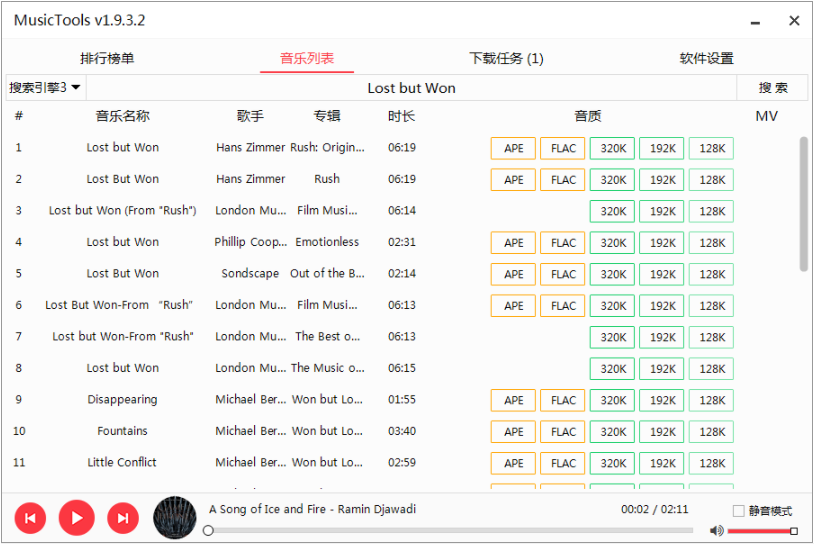Minimize the MusicTools window
The image size is (814, 544).
[756, 21]
